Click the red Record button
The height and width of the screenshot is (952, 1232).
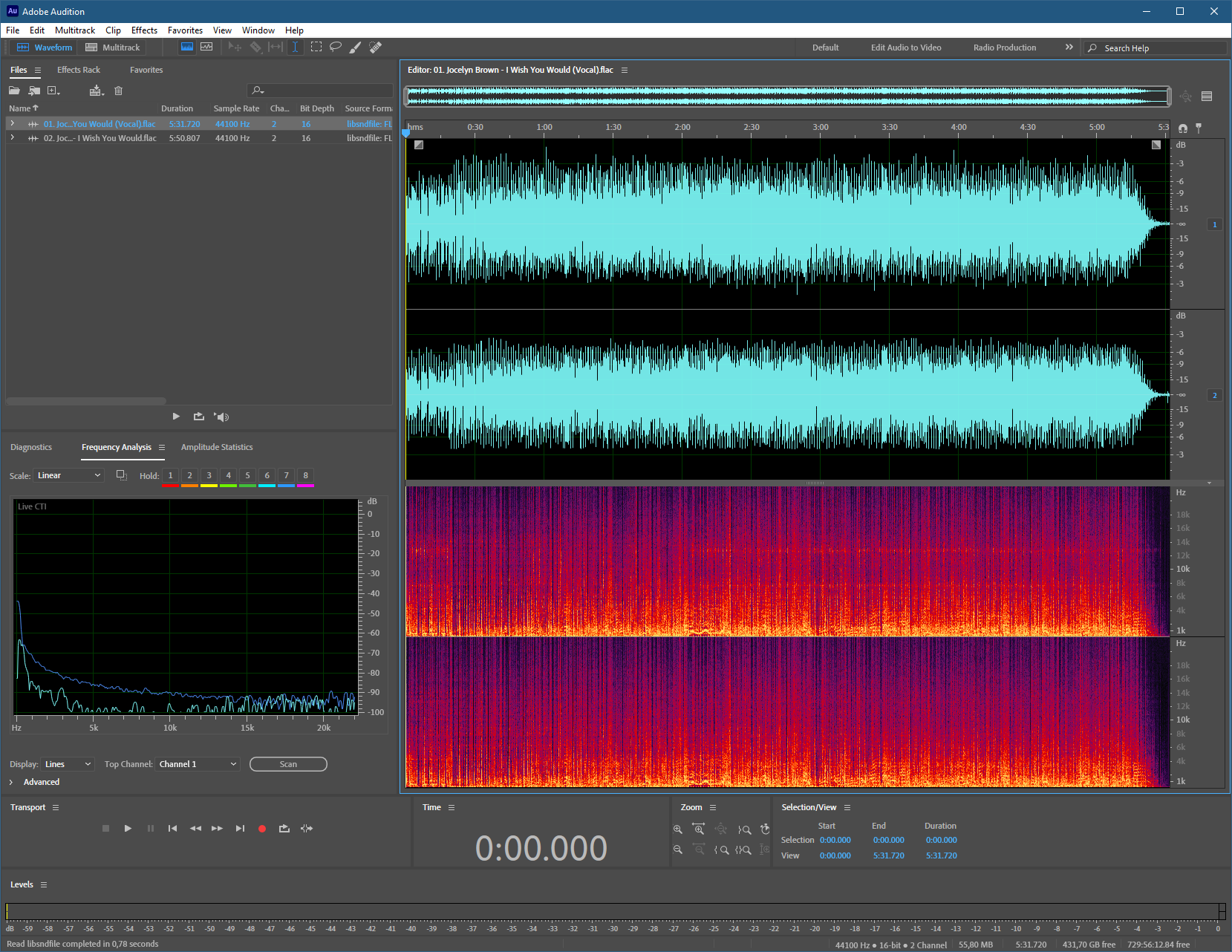(261, 829)
